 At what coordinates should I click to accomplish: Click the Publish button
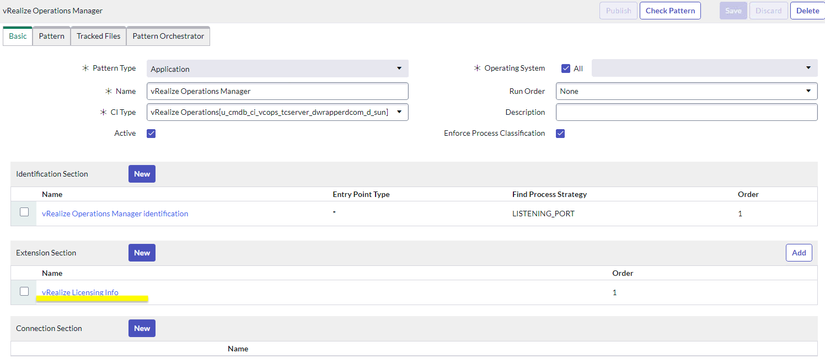[618, 11]
